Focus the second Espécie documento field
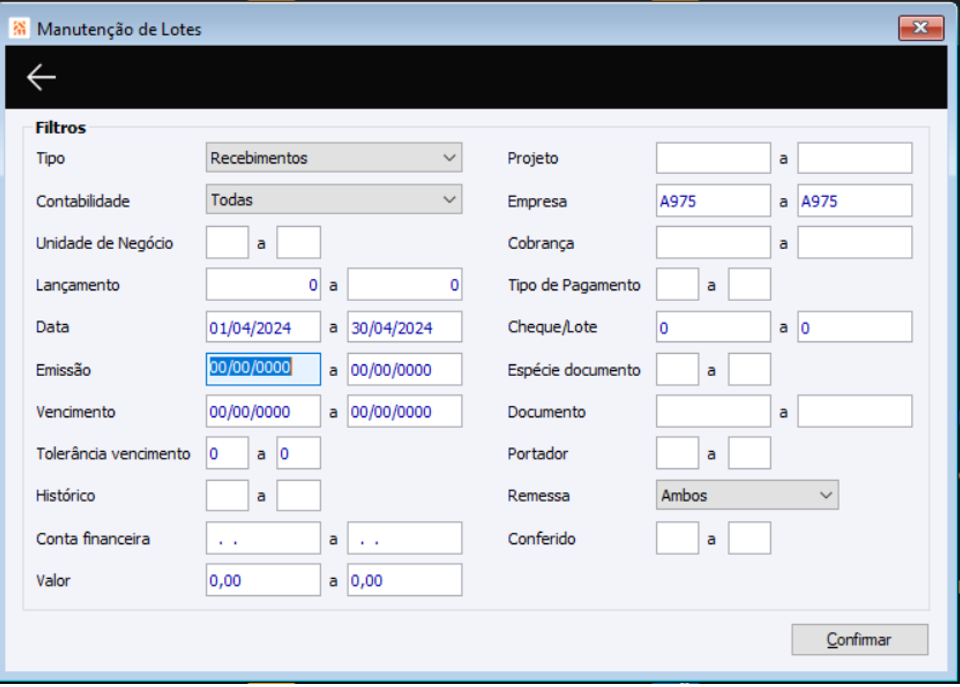The width and height of the screenshot is (960, 687). tap(749, 369)
